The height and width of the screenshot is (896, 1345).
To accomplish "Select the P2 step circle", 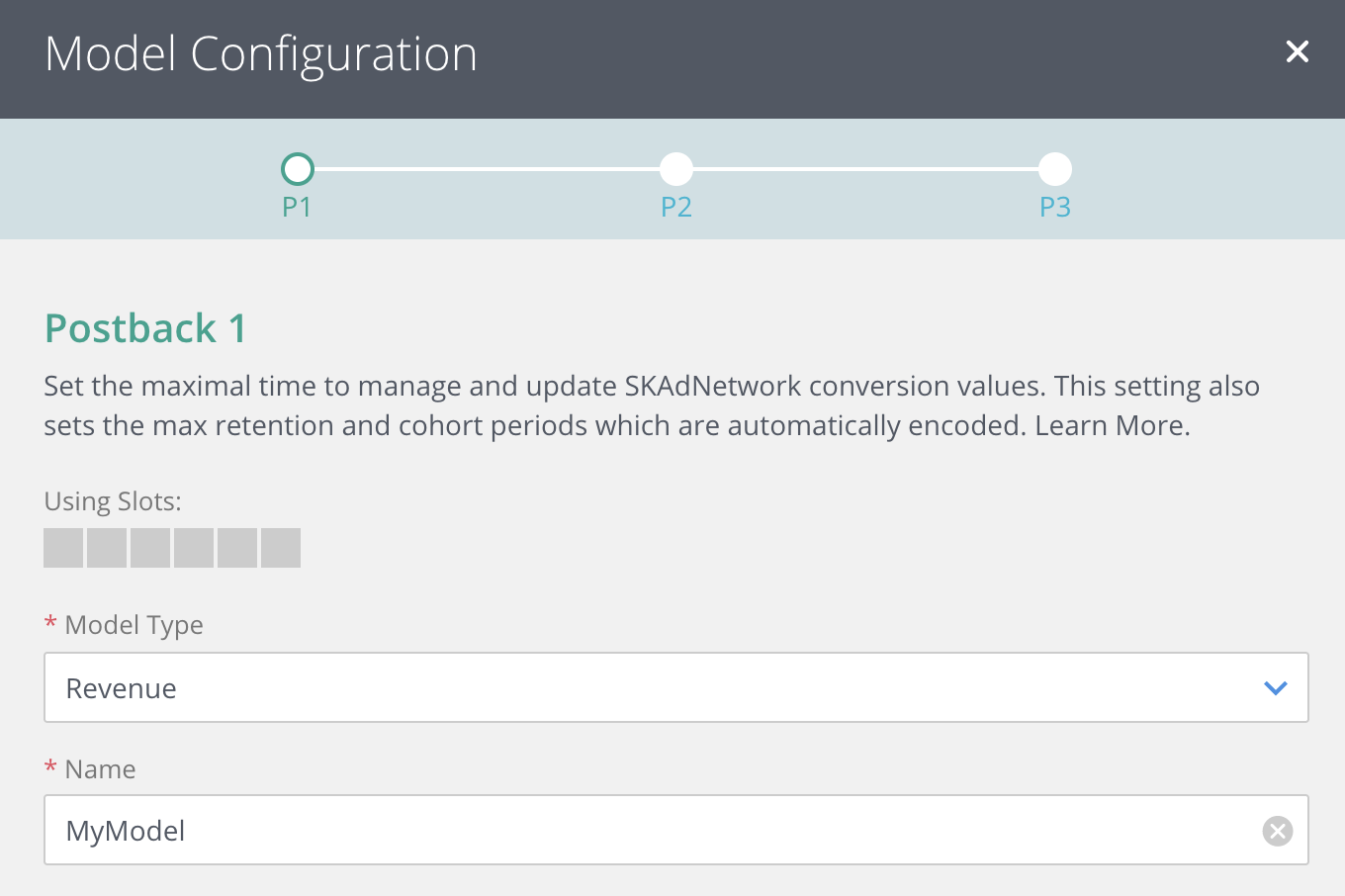I will point(676,168).
